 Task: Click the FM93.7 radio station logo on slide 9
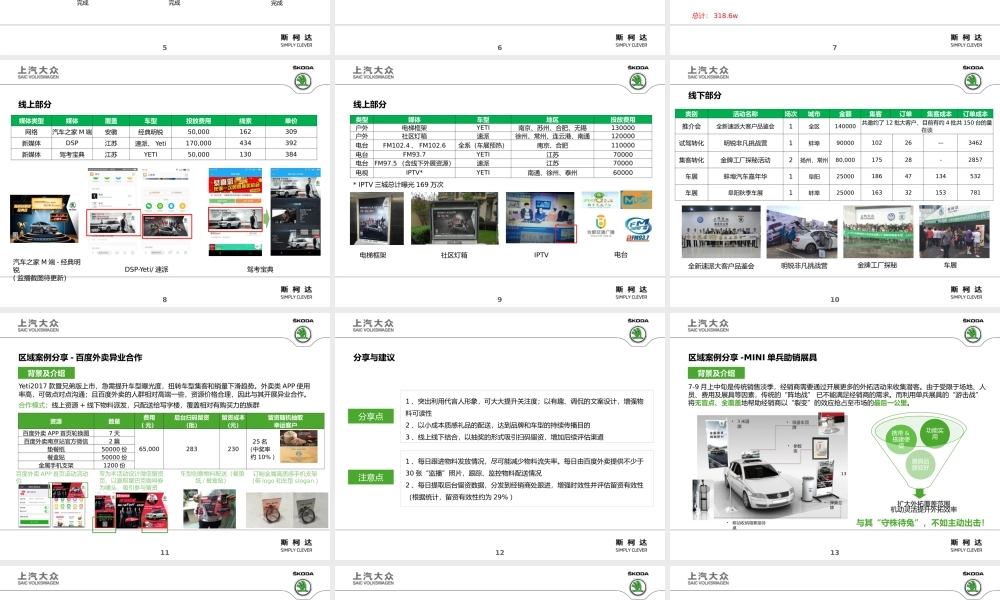point(638,229)
